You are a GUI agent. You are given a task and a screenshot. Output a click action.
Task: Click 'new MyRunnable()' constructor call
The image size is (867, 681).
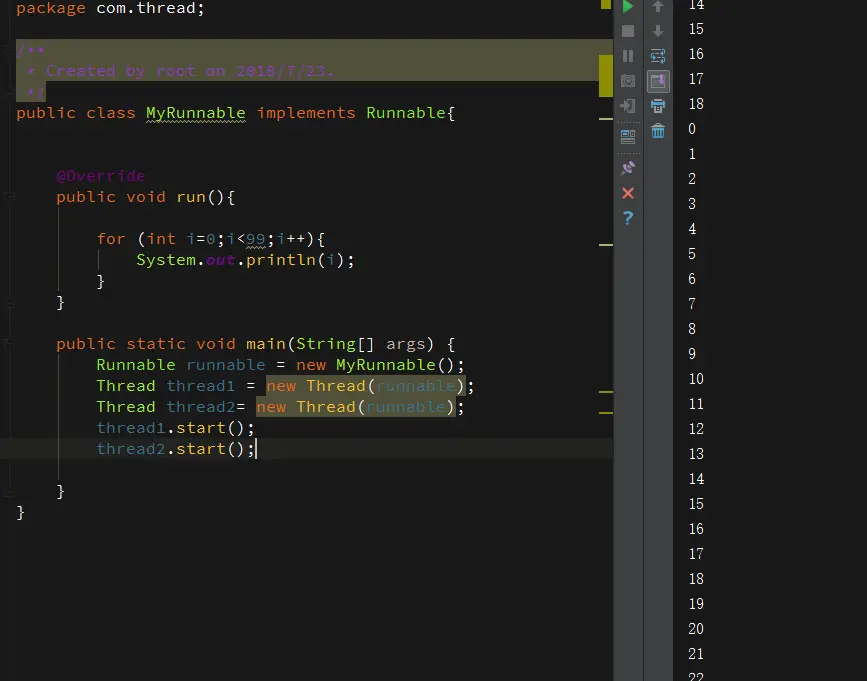tap(375, 365)
